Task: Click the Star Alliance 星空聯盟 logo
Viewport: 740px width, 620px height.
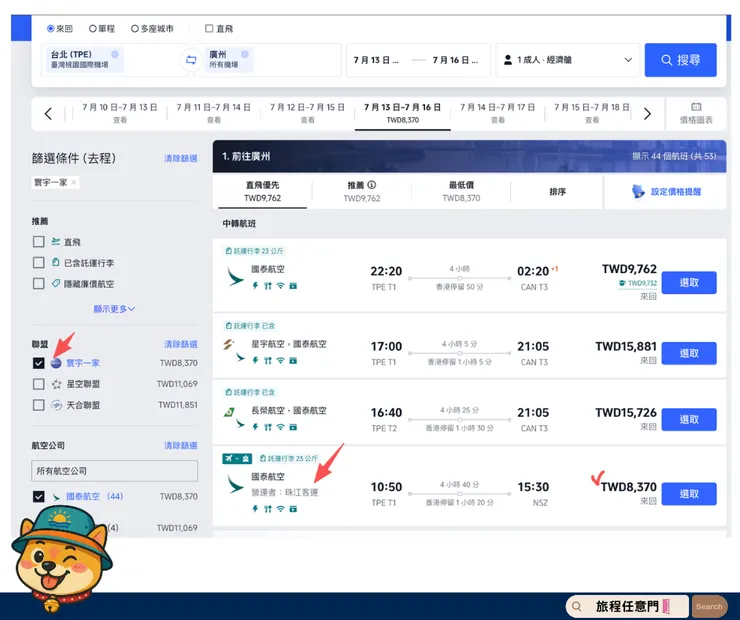Action: coord(56,384)
